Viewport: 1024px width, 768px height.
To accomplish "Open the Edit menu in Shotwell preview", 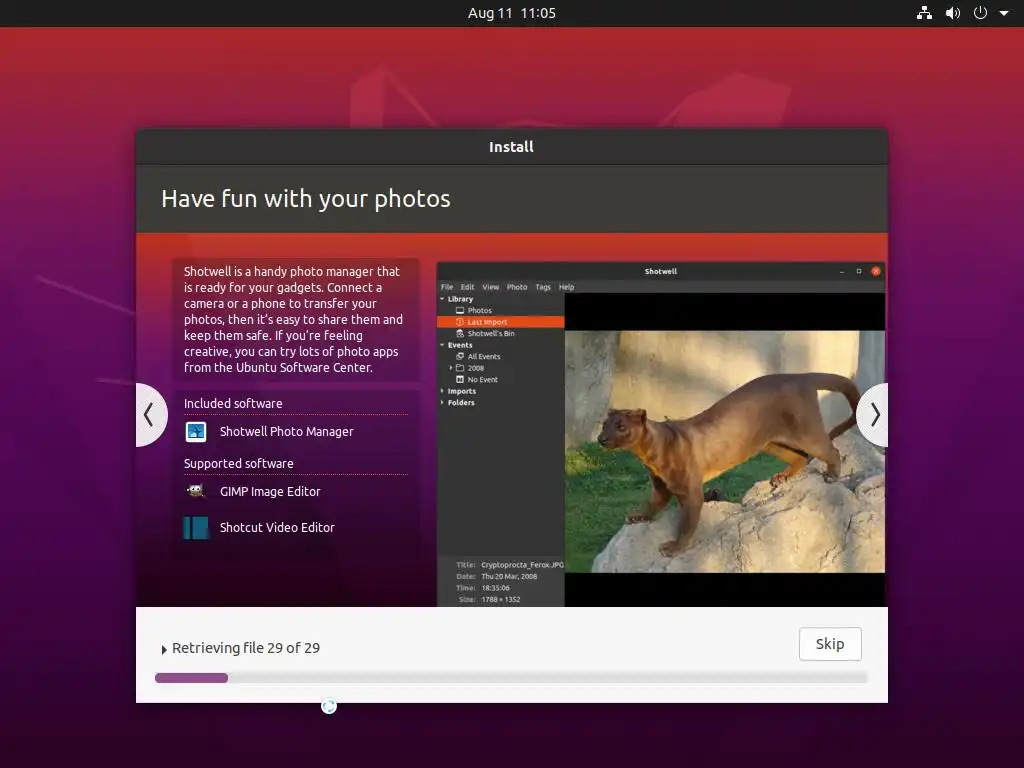I will tap(468, 287).
